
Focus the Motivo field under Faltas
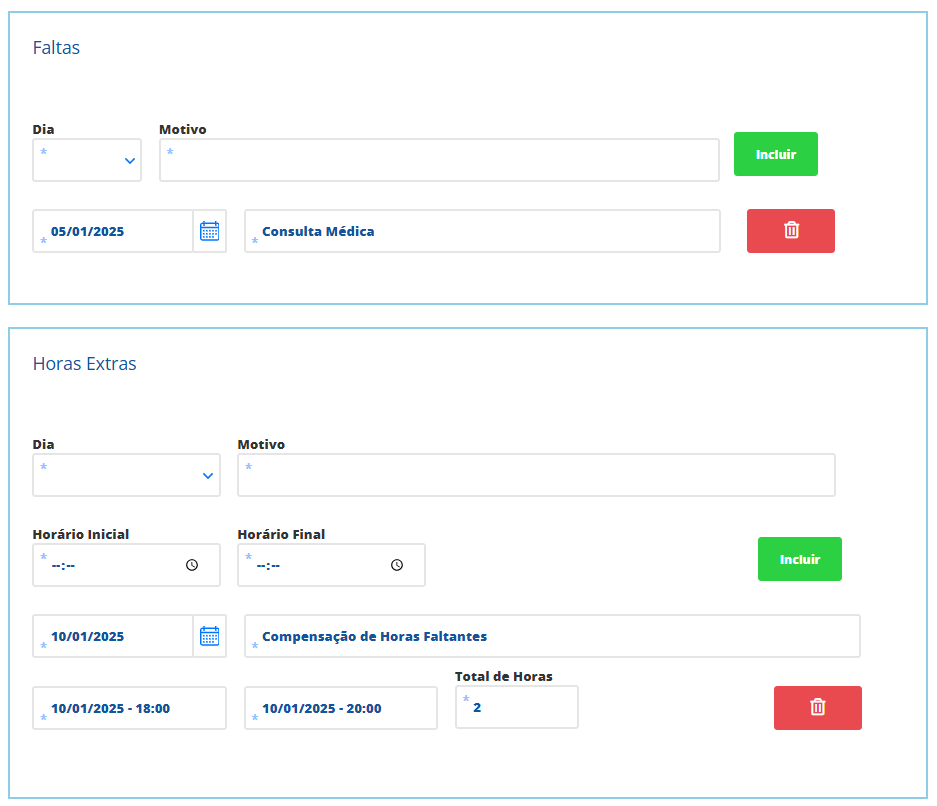coord(438,160)
